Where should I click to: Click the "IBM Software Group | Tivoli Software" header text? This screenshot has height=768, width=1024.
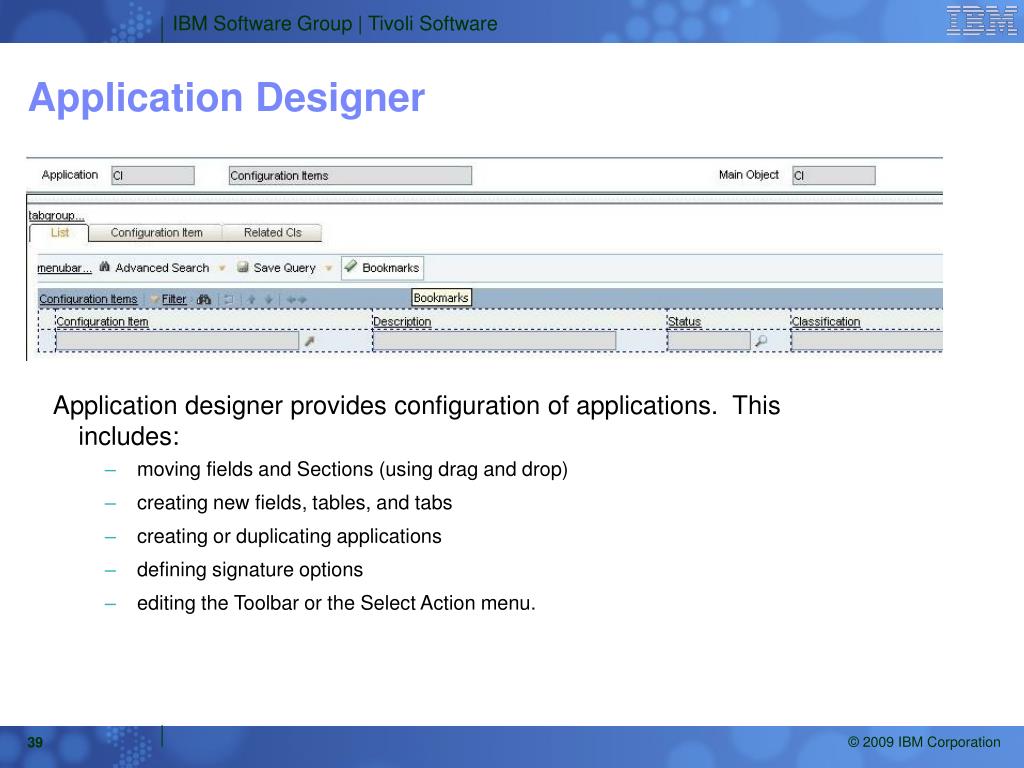[x=335, y=24]
